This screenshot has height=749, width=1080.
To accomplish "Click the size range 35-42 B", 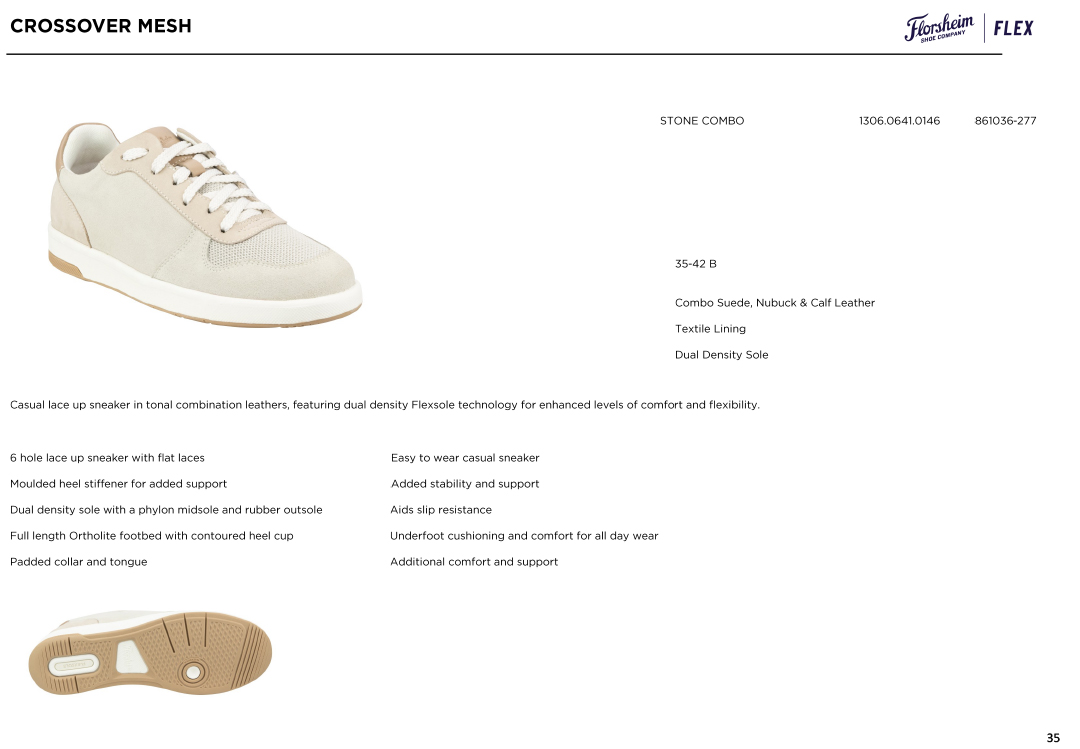I will coord(695,264).
